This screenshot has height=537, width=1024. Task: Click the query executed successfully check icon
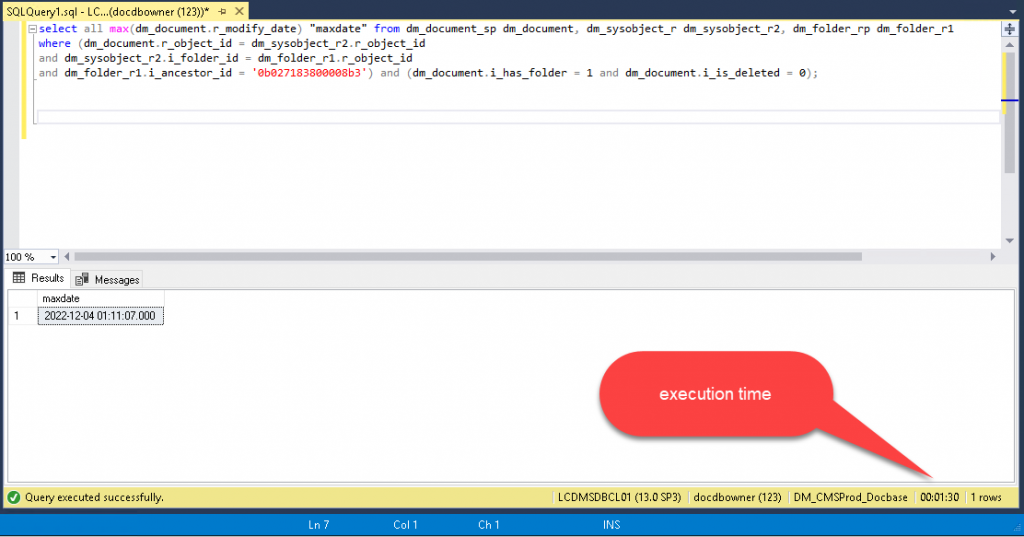pyautogui.click(x=13, y=497)
